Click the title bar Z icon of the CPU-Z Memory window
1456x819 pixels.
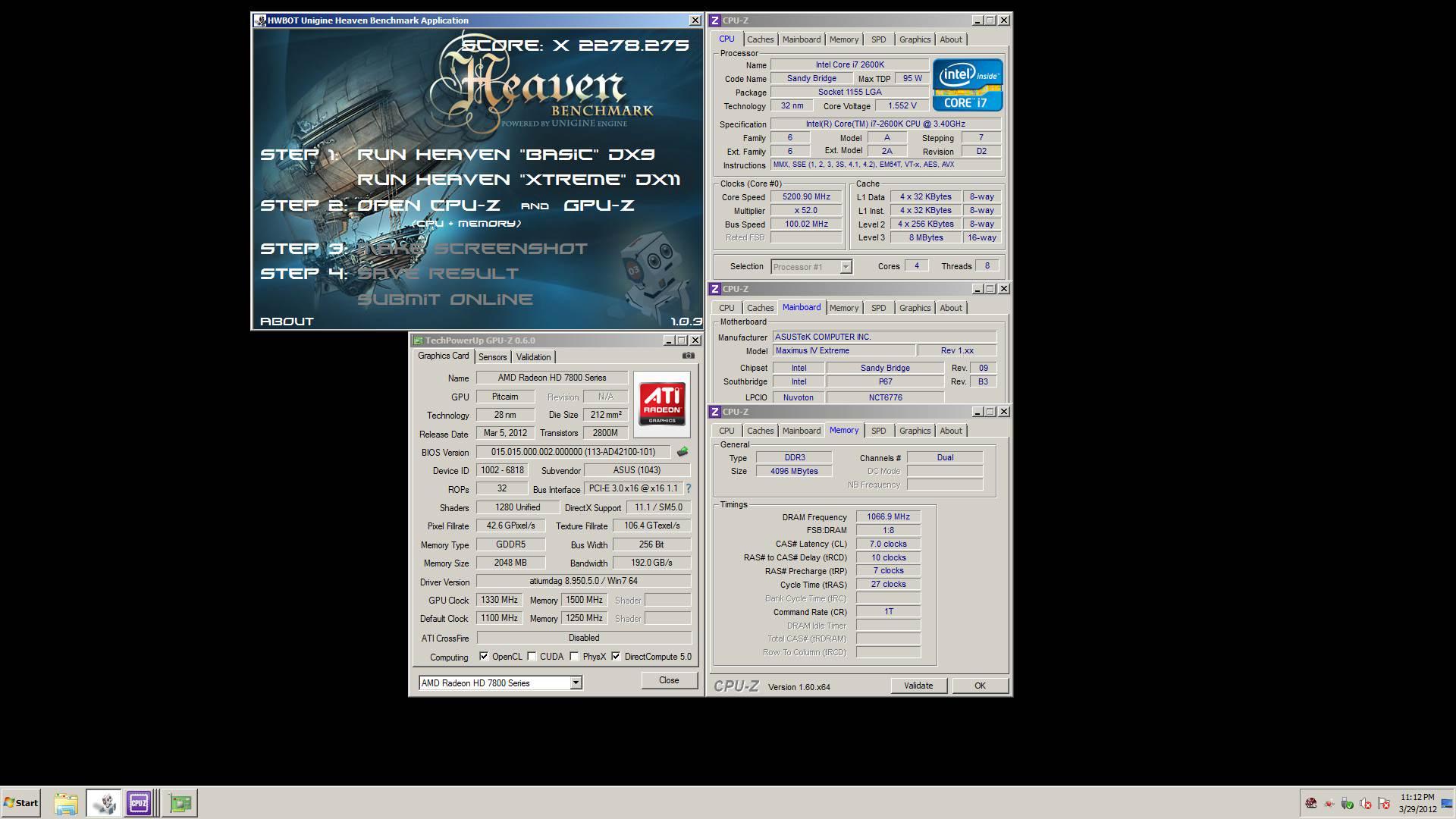coord(715,412)
